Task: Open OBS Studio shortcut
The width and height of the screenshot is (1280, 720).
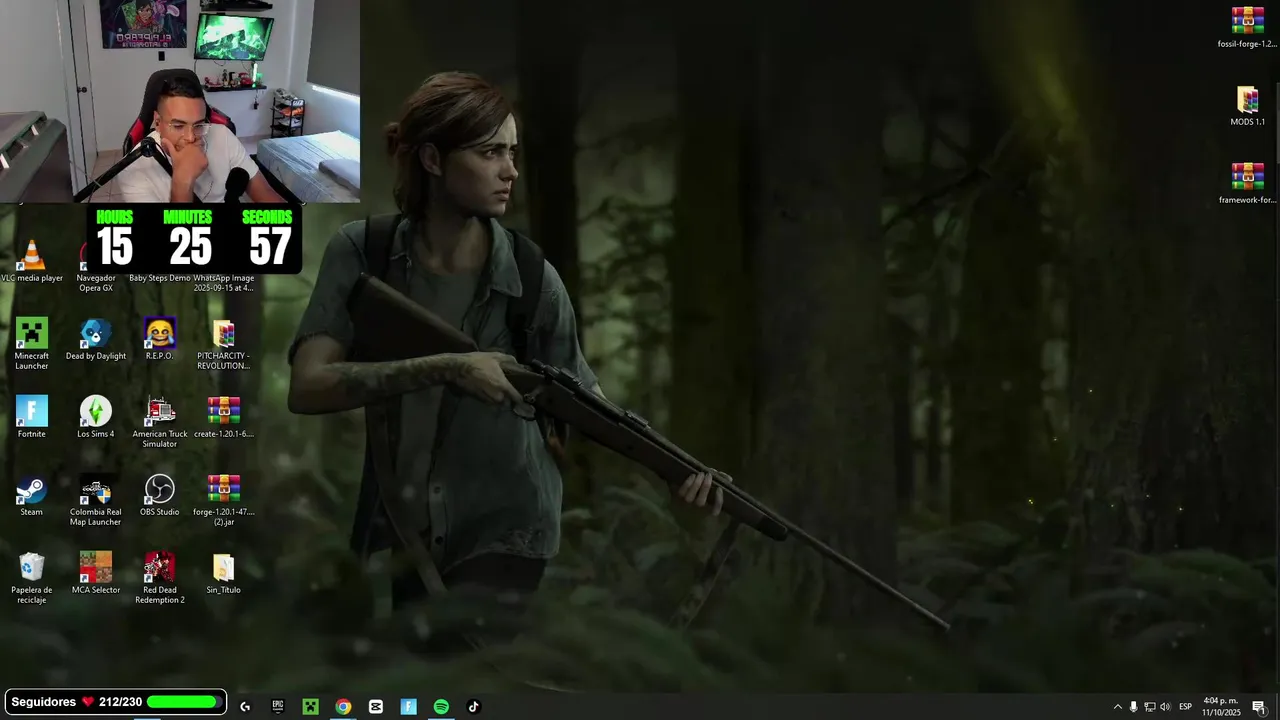Action: click(x=160, y=496)
